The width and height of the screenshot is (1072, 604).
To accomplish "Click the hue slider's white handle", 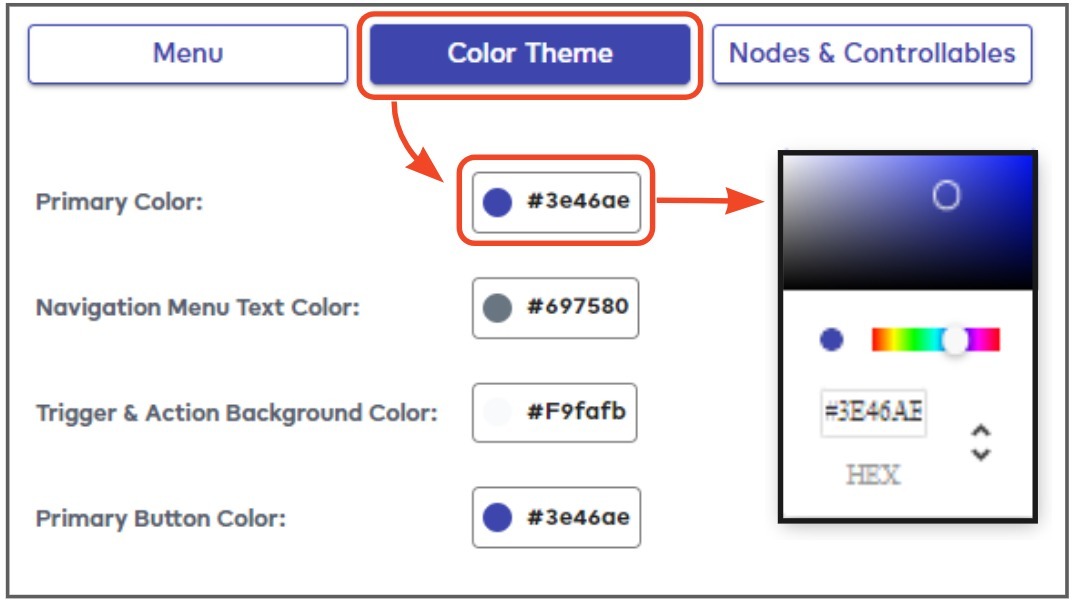I will point(956,340).
